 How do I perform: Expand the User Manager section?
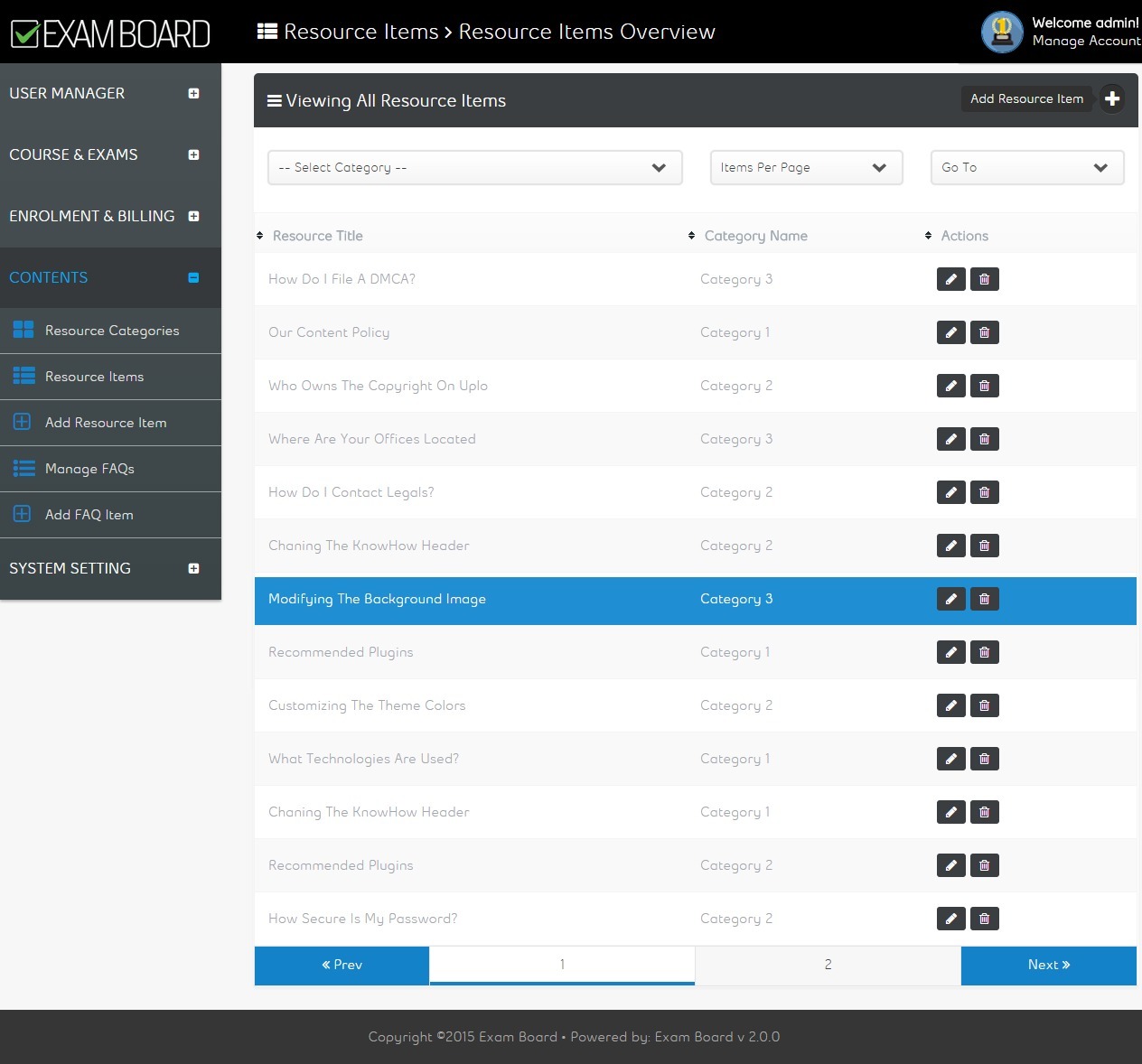point(193,94)
